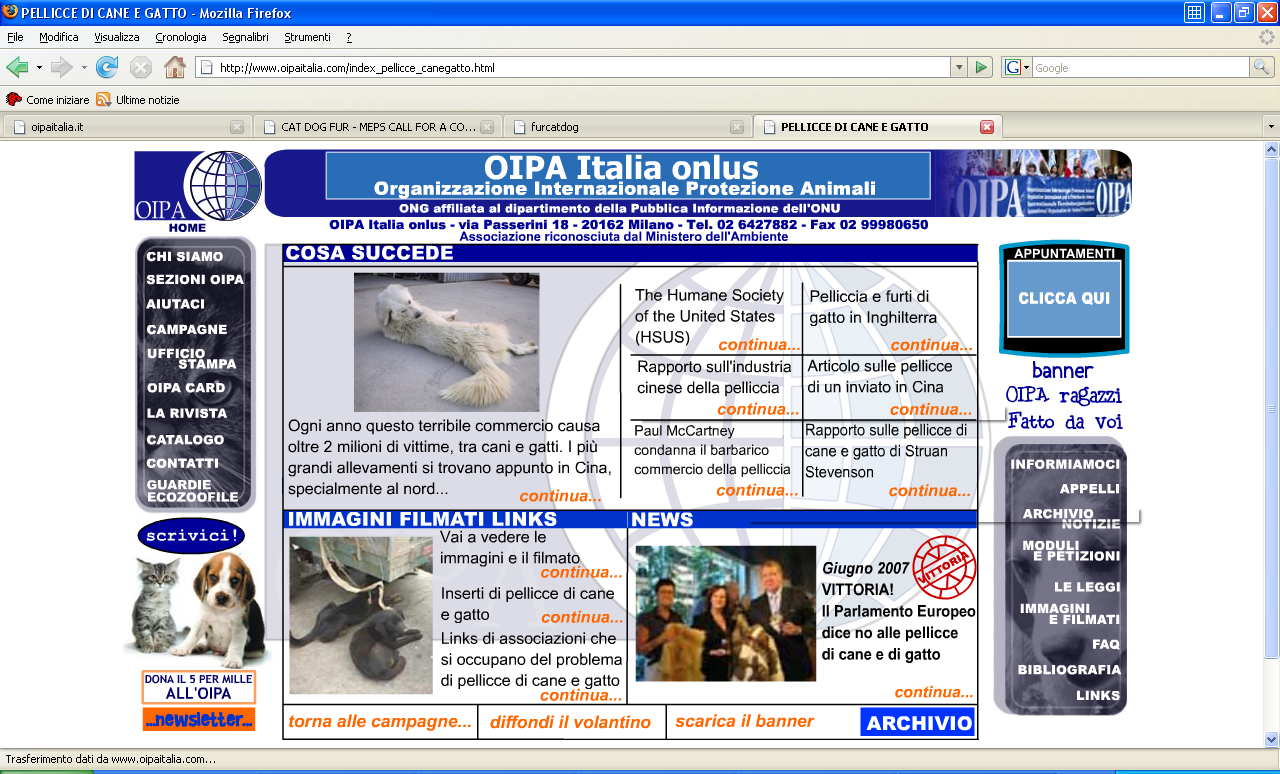Open the Strumenti menu
The width and height of the screenshot is (1280, 774).
(307, 37)
